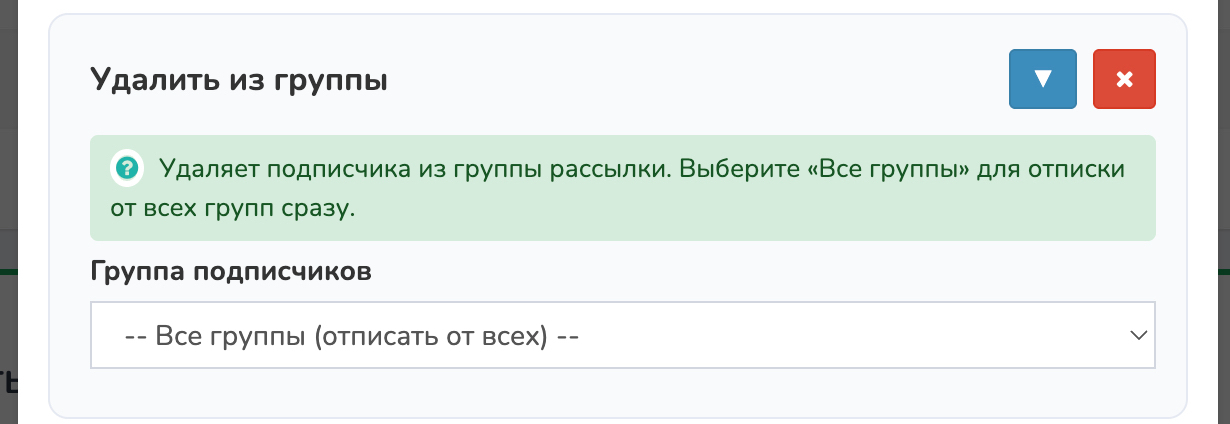This screenshot has height=424, width=1230.
Task: Remove this block with the red X button
Action: 1124,79
